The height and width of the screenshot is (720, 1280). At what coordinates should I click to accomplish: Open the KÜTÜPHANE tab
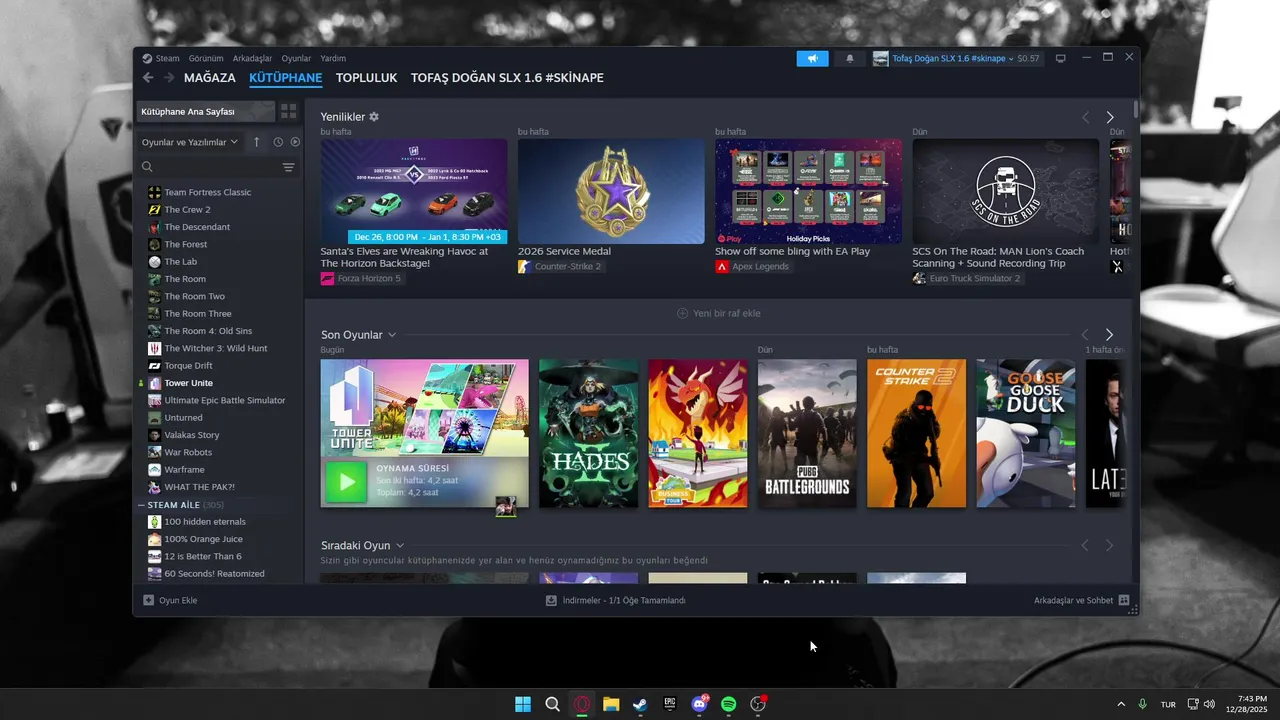pyautogui.click(x=286, y=78)
